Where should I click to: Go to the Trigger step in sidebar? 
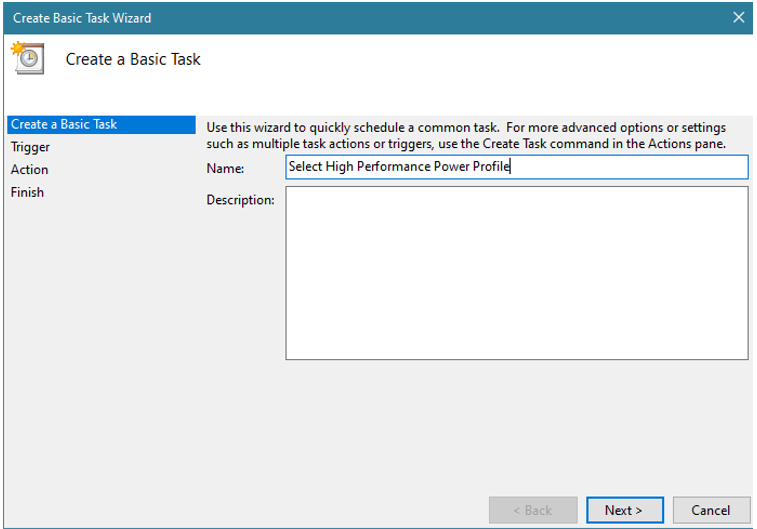[31, 147]
